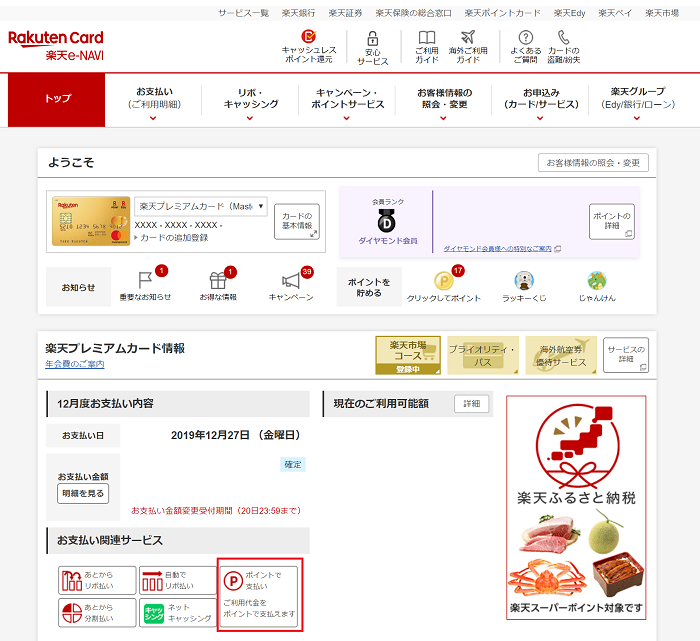Open the card selection dropdown

click(x=201, y=206)
